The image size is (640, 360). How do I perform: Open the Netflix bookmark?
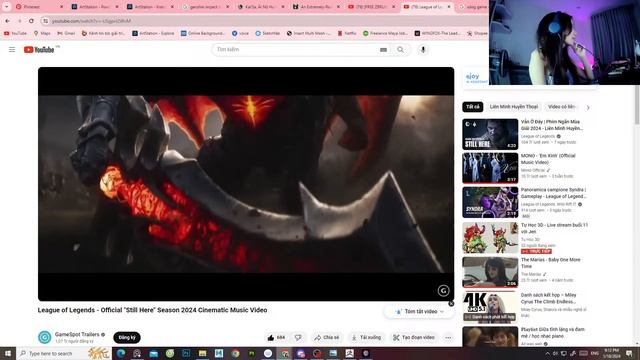coord(347,33)
